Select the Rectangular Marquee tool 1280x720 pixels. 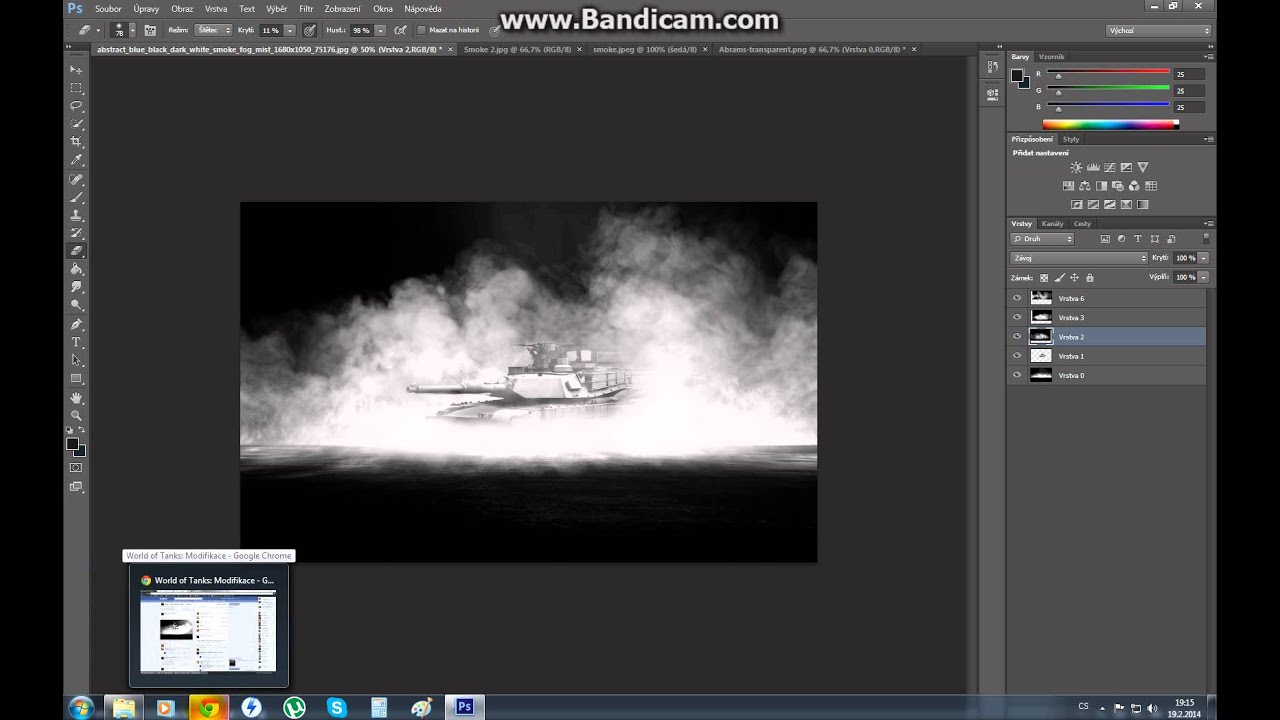tap(76, 88)
